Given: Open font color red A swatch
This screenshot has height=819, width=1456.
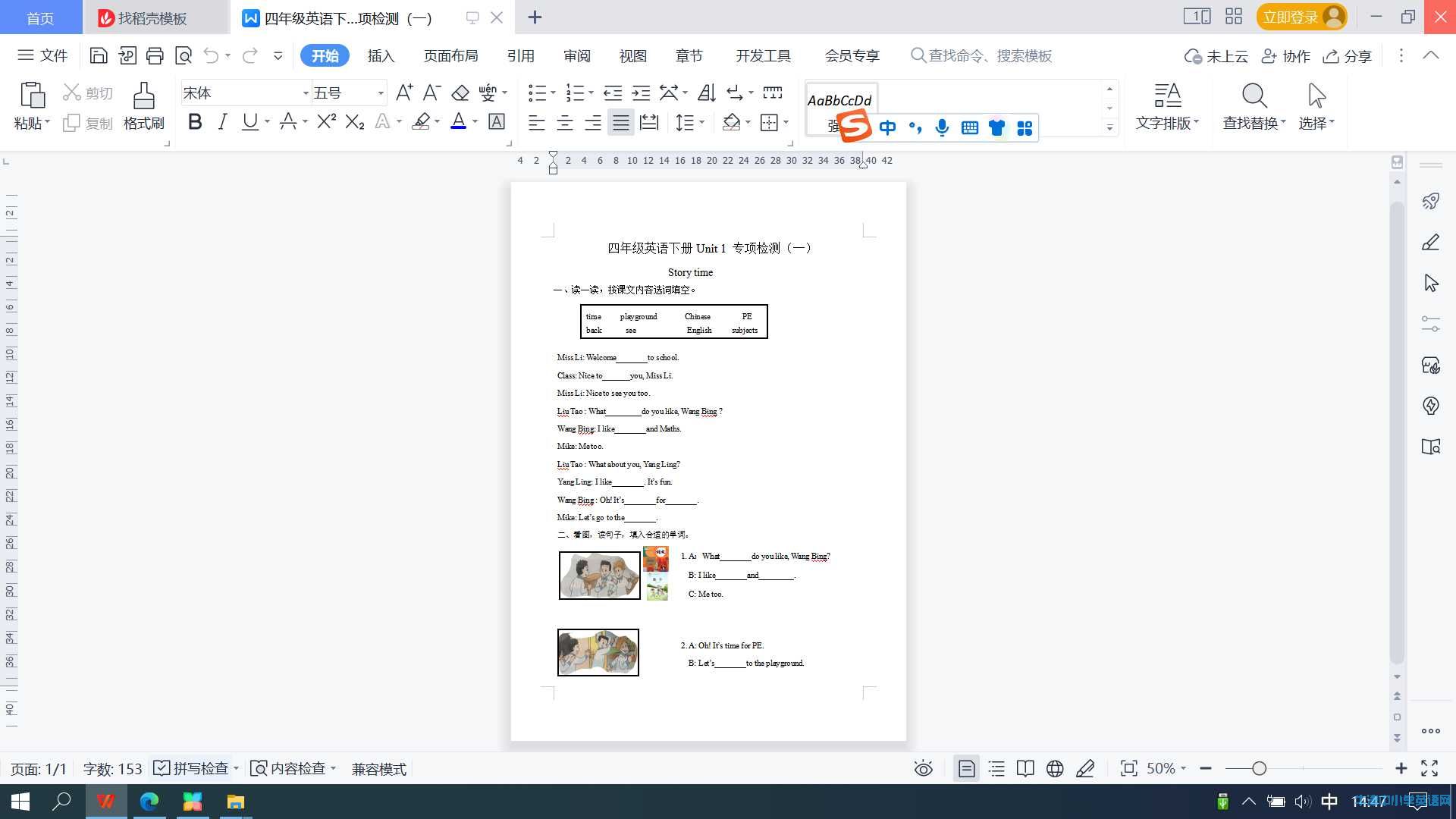Looking at the screenshot, I should click(x=458, y=121).
